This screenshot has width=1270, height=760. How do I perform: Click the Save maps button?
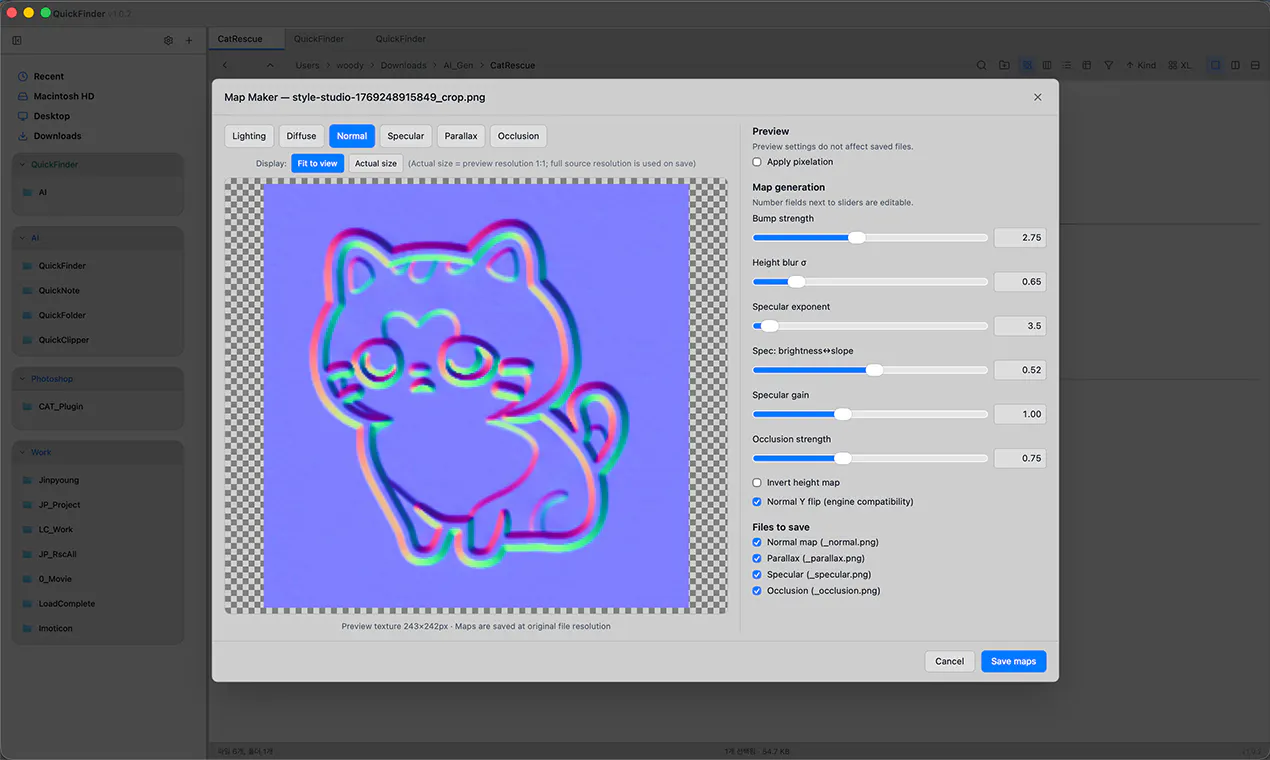tap(1013, 661)
